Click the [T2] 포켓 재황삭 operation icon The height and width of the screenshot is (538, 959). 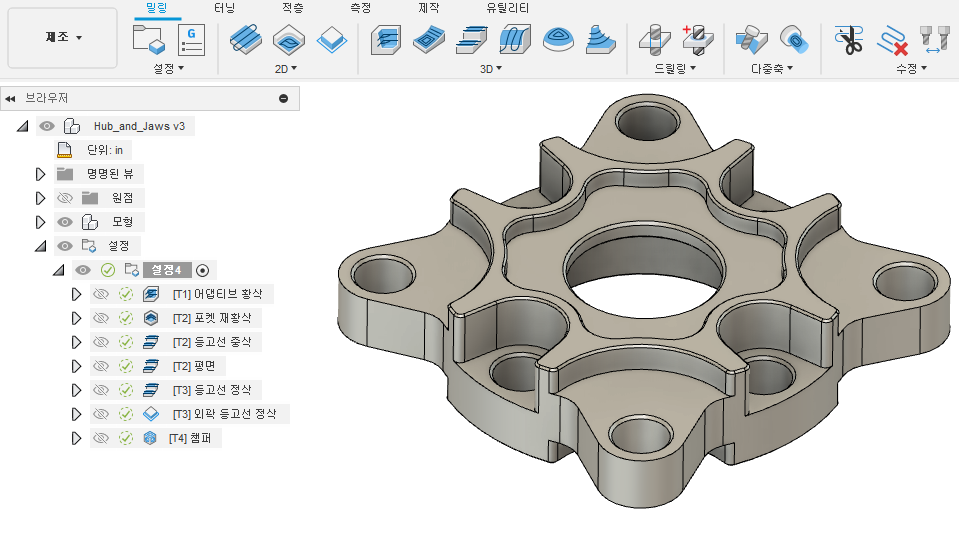click(x=150, y=318)
